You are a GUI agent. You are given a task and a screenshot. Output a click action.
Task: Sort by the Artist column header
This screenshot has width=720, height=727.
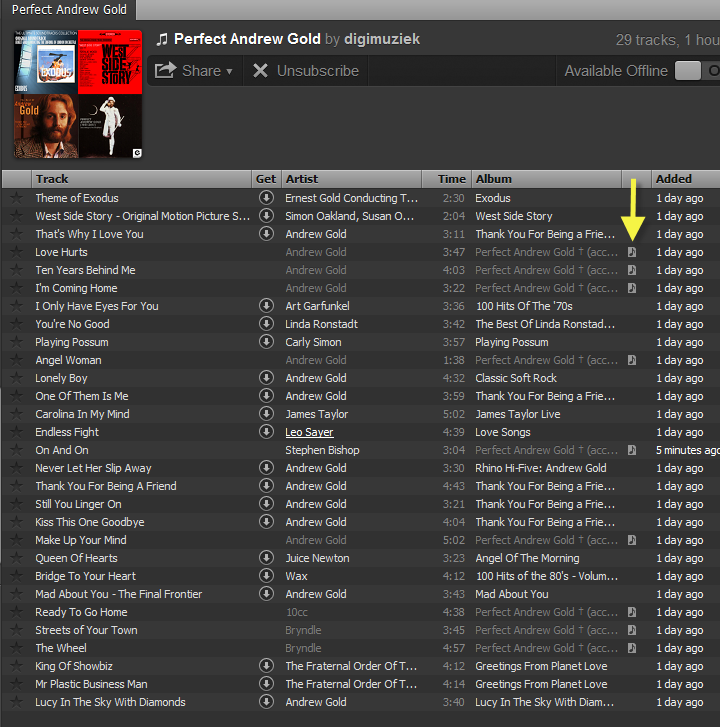pos(352,179)
